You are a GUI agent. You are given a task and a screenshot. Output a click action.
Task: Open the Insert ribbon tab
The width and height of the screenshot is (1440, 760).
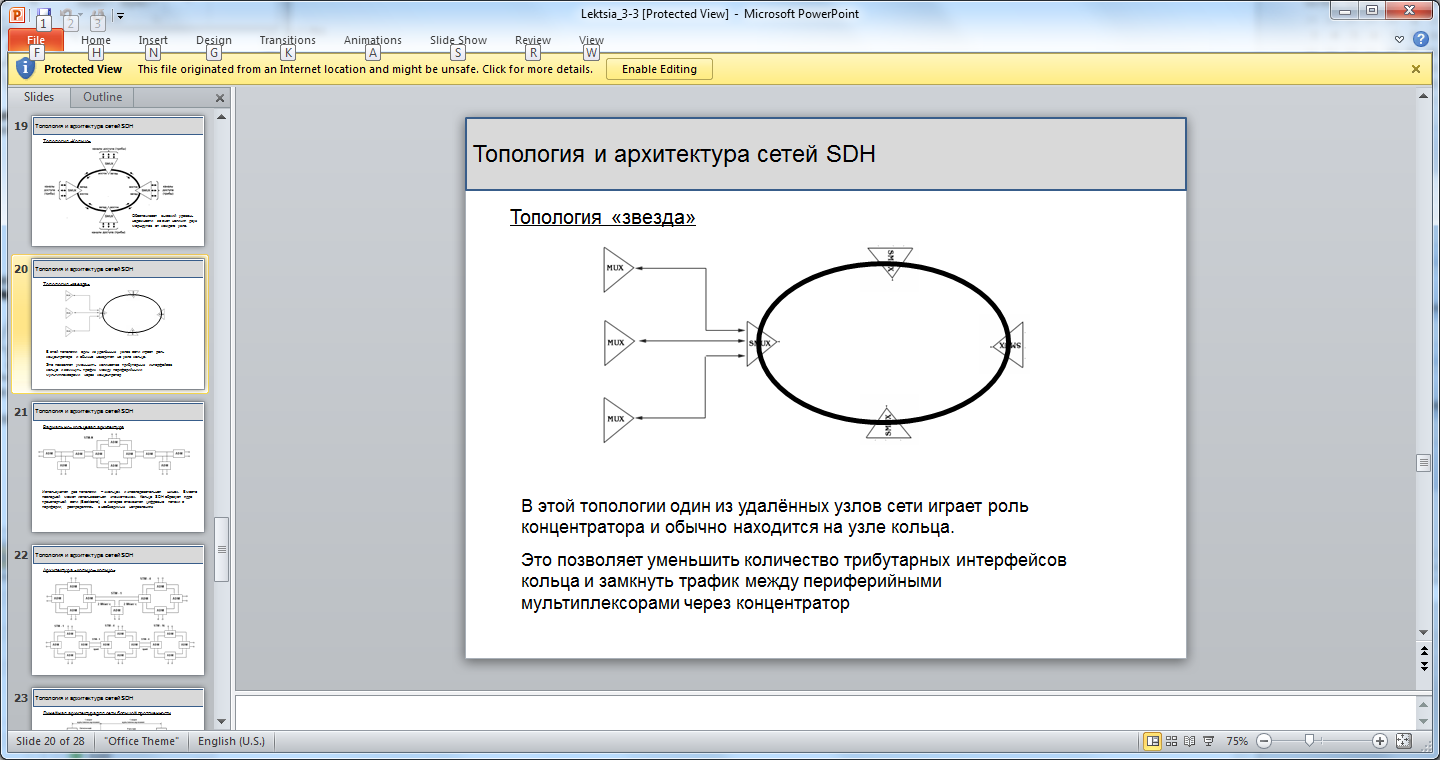[153, 40]
